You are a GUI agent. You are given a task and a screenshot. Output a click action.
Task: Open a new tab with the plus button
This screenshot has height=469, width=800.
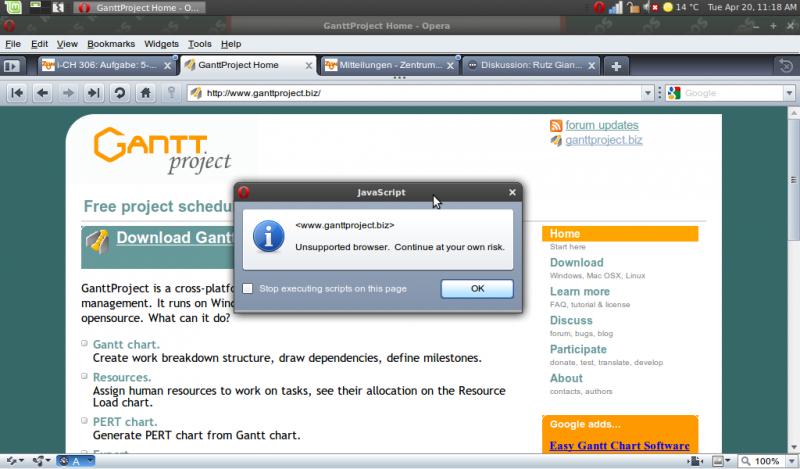tap(617, 66)
